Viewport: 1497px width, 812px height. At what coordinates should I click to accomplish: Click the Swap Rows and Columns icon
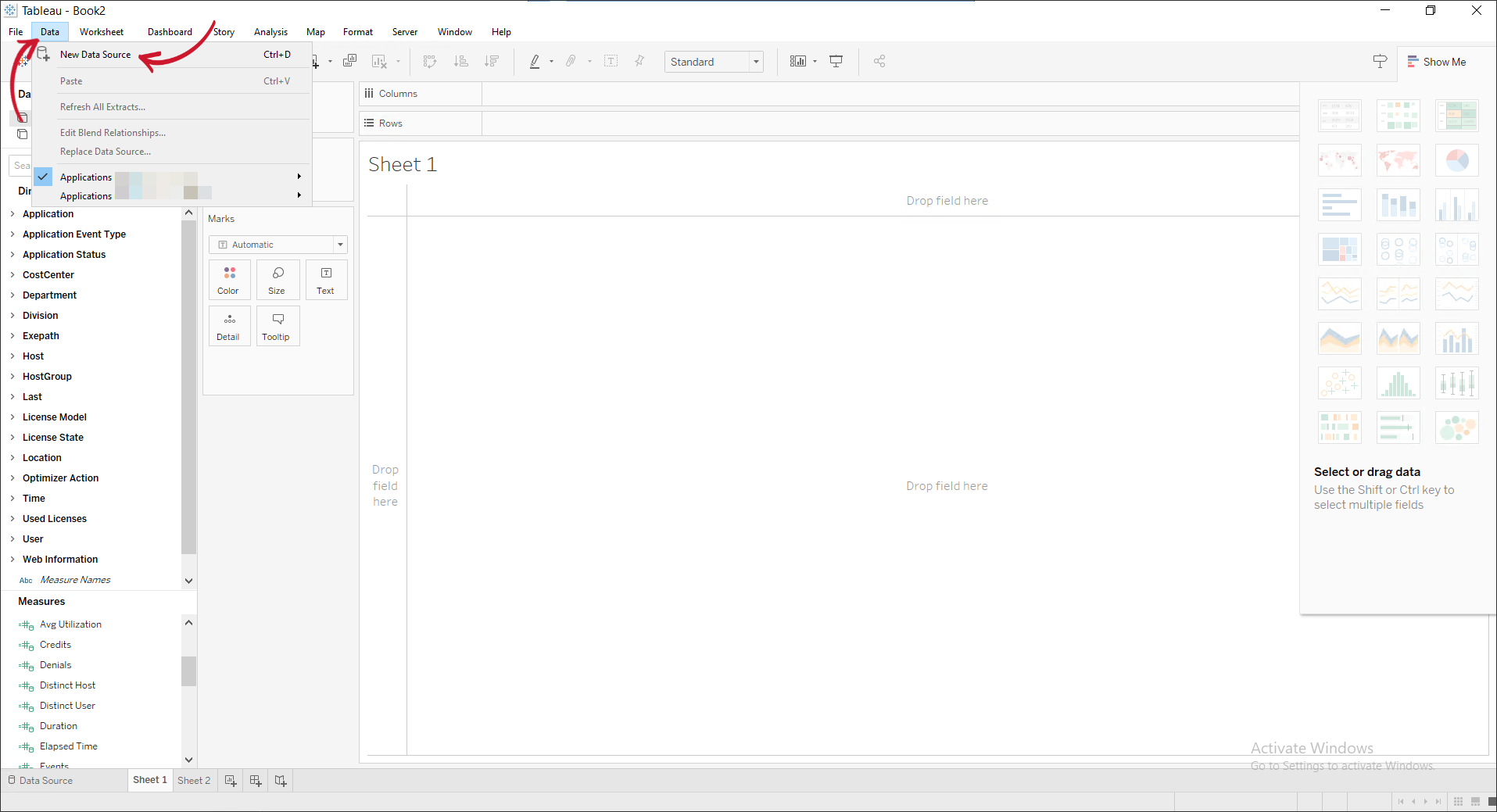(x=429, y=61)
